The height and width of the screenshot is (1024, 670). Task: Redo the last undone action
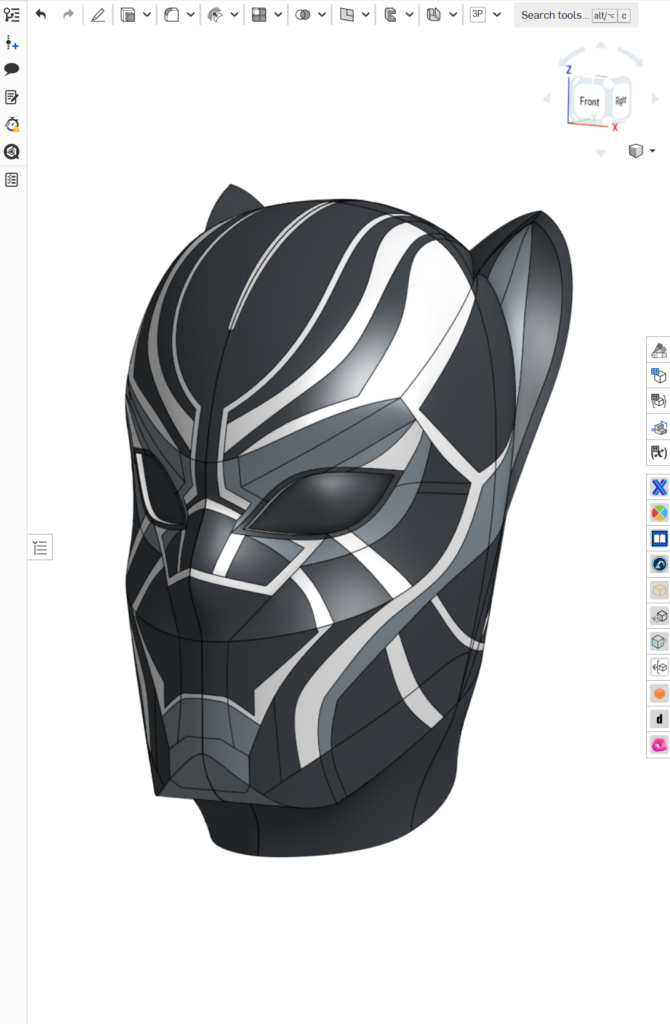pyautogui.click(x=68, y=14)
